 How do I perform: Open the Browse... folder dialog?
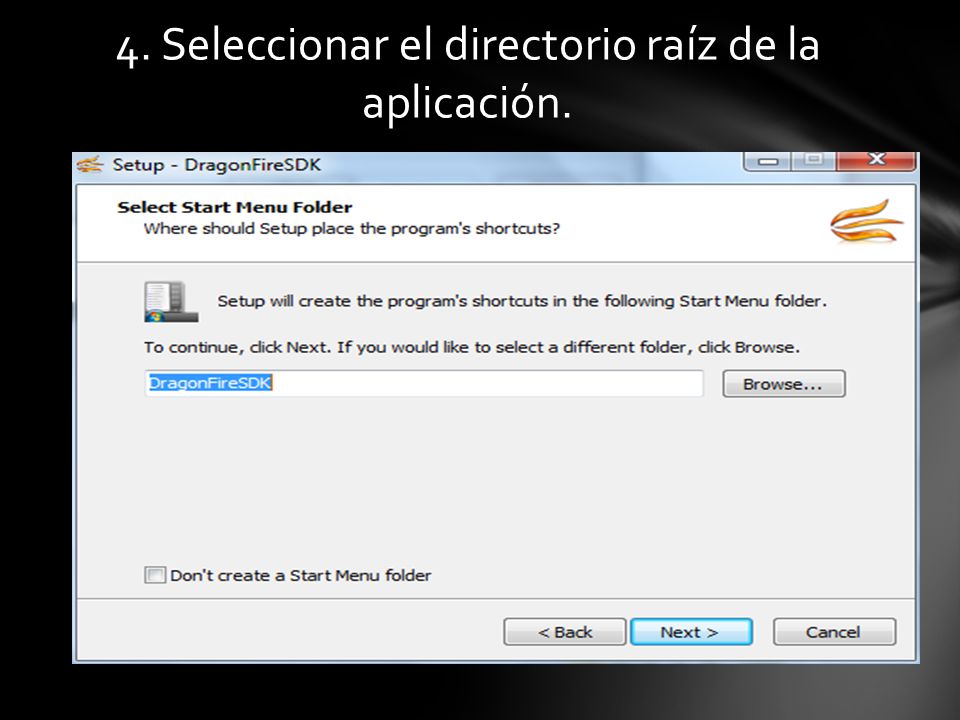click(784, 384)
